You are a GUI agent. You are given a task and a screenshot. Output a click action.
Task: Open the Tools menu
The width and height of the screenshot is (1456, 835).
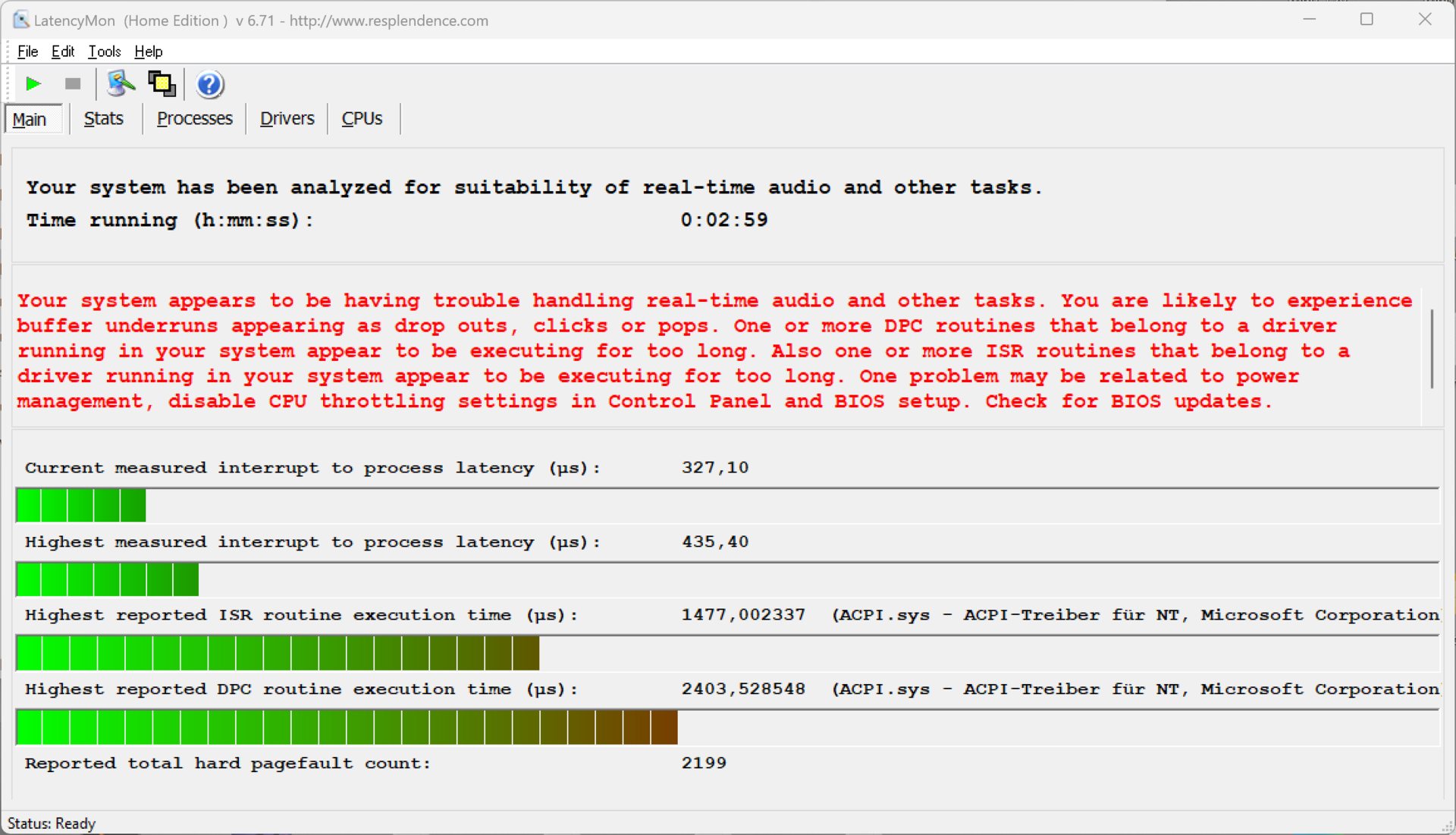[105, 52]
